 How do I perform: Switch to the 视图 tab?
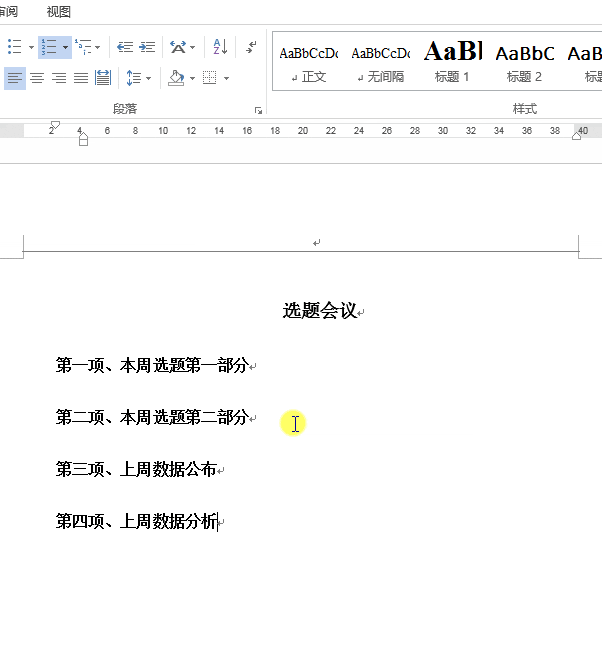pyautogui.click(x=58, y=12)
